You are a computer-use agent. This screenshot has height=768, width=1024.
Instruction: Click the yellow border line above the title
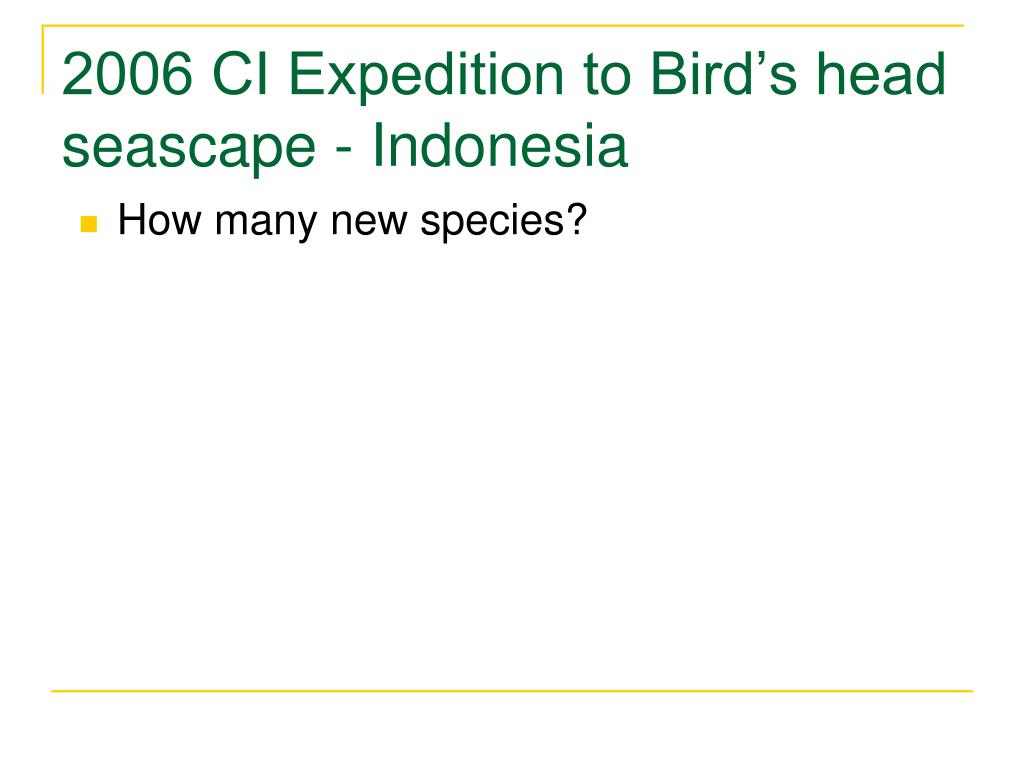point(503,25)
